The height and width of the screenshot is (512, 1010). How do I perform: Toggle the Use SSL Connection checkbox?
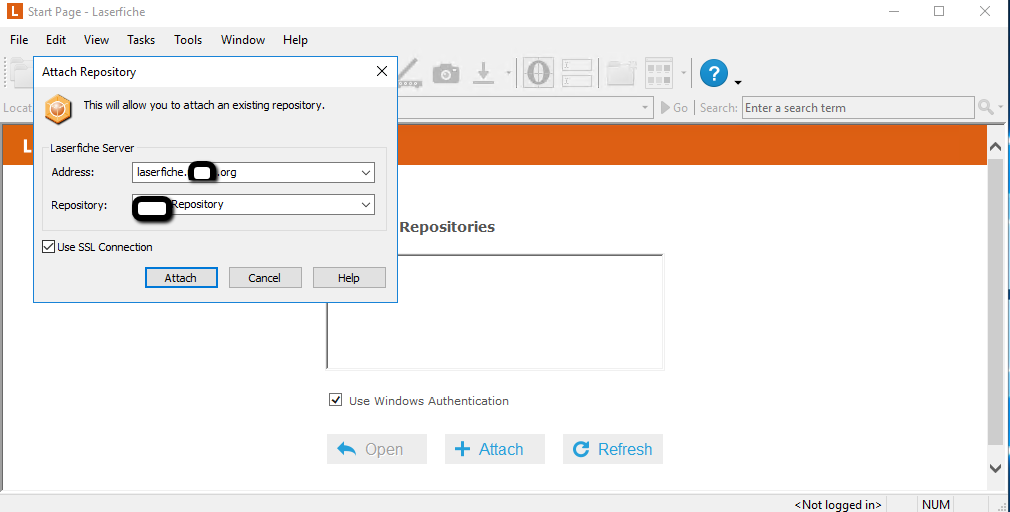tap(48, 247)
